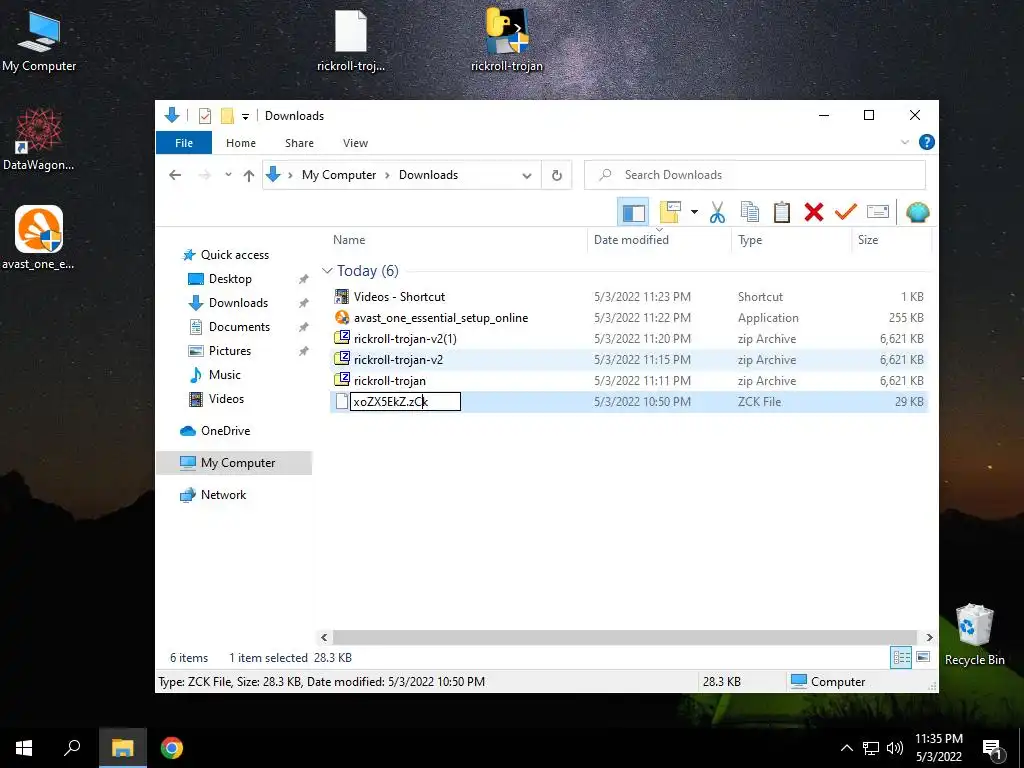The image size is (1024, 768).
Task: Open recent locations dropdown arrow
Action: click(228, 175)
